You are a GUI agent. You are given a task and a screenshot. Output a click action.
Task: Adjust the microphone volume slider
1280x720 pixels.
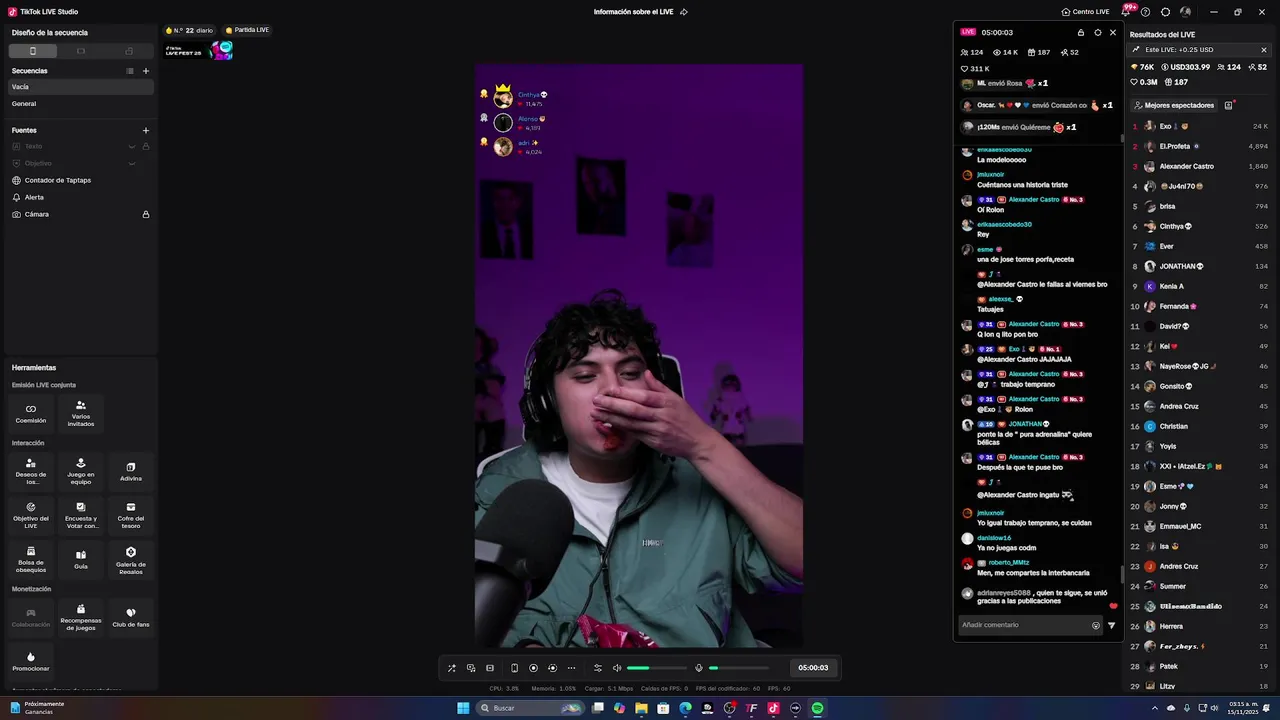coord(739,668)
